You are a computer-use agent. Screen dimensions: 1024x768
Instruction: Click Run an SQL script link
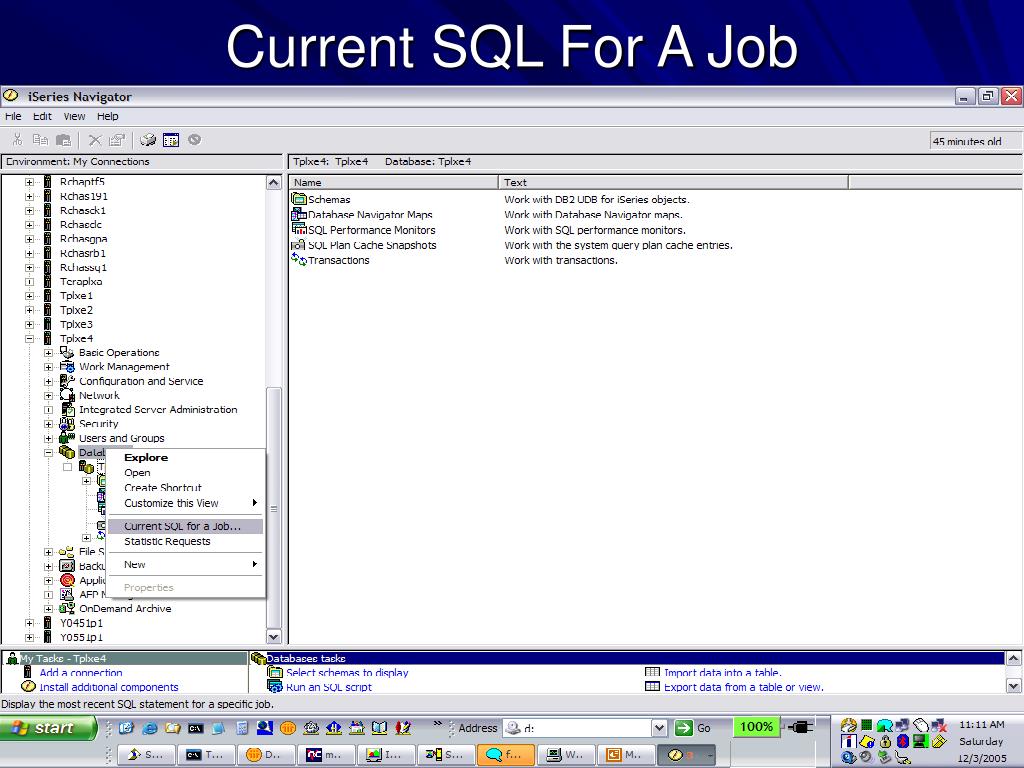[328, 687]
